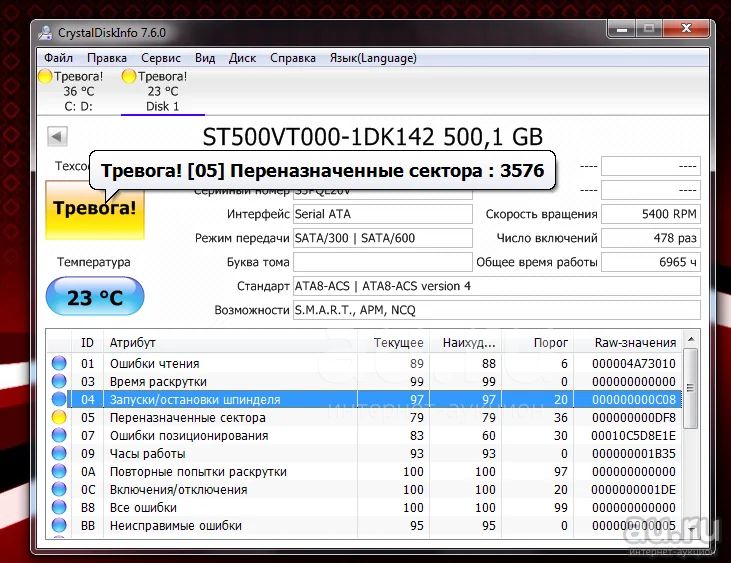Click the yellow status circle for Disk 1
Image resolution: width=731 pixels, height=563 pixels.
tap(129, 76)
